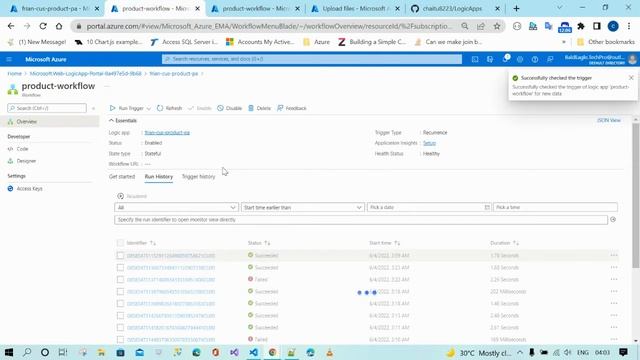This screenshot has width=640, height=360.
Task: Open the ellipsis menu for the 3:23 AM run
Action: [x=614, y=267]
